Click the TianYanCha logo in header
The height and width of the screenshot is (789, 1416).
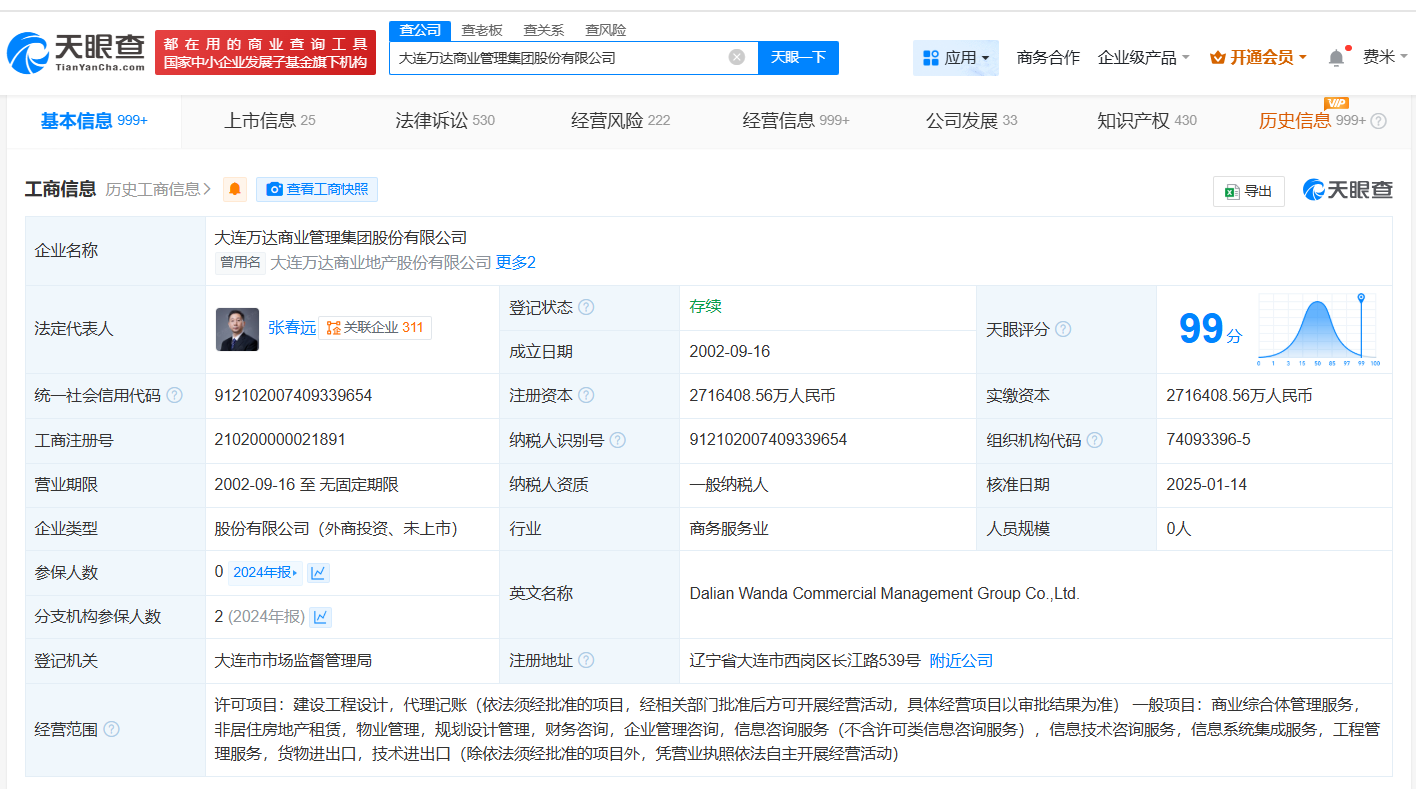click(x=76, y=52)
